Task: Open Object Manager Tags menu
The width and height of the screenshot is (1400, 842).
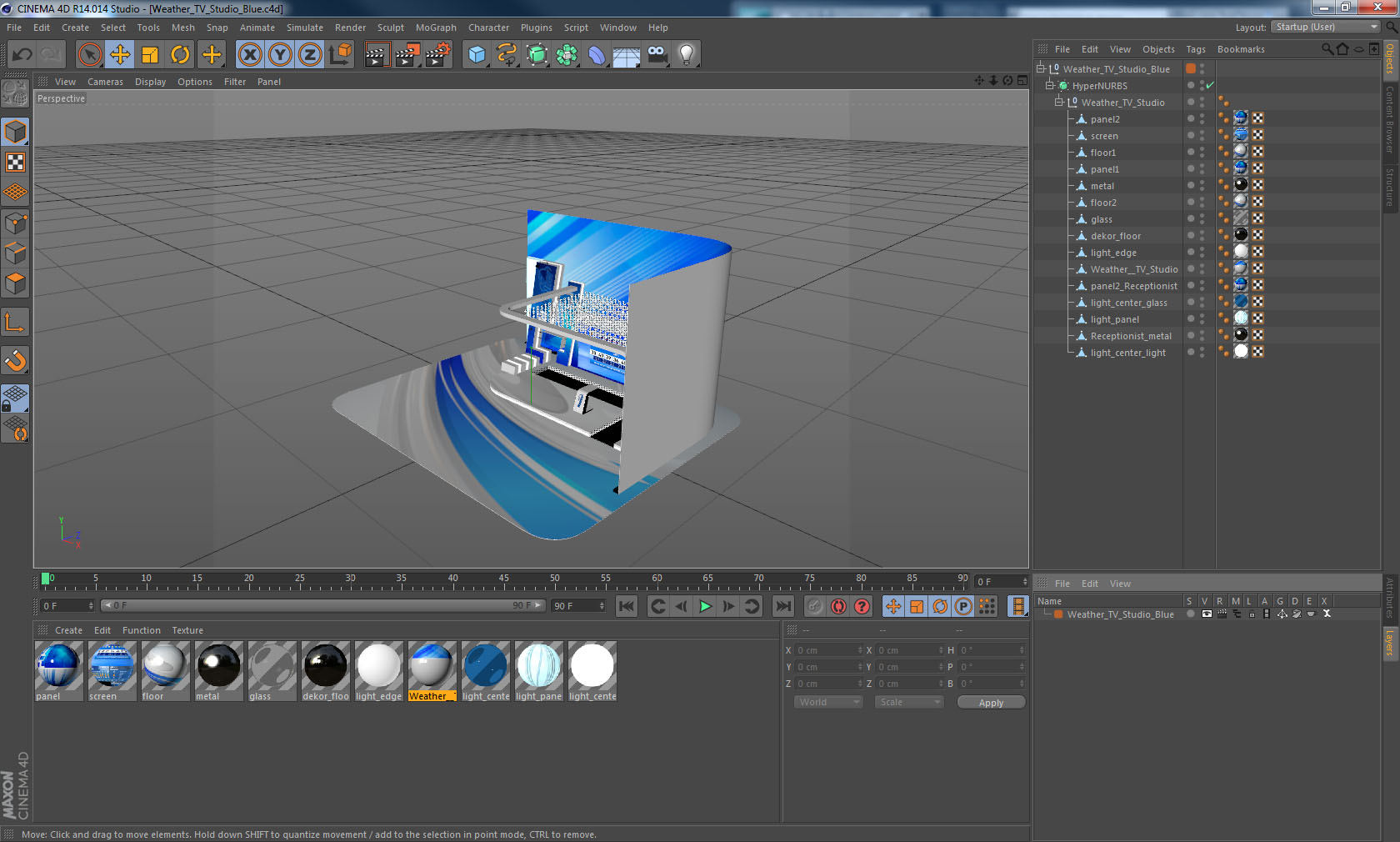Action: [1196, 49]
